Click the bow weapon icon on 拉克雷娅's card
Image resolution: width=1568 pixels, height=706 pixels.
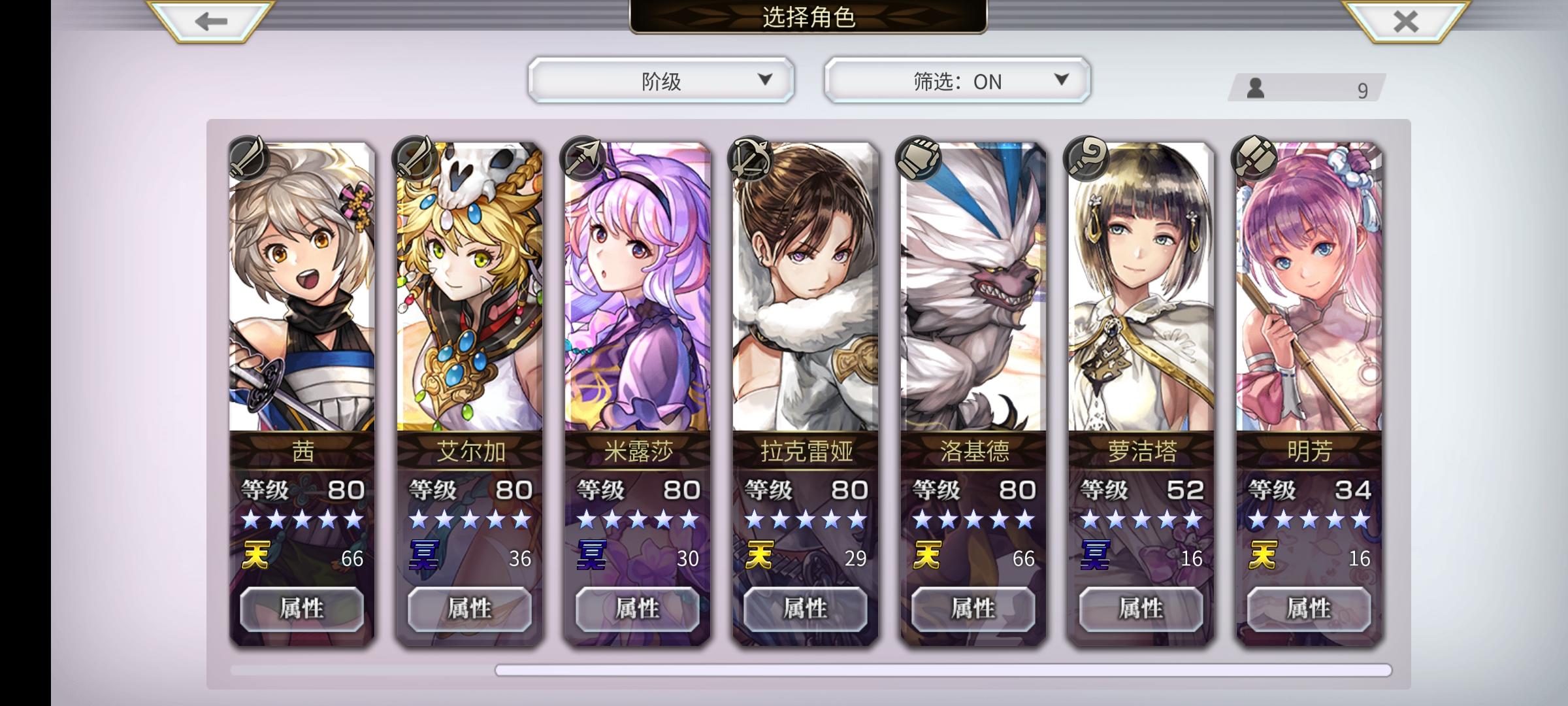(752, 158)
